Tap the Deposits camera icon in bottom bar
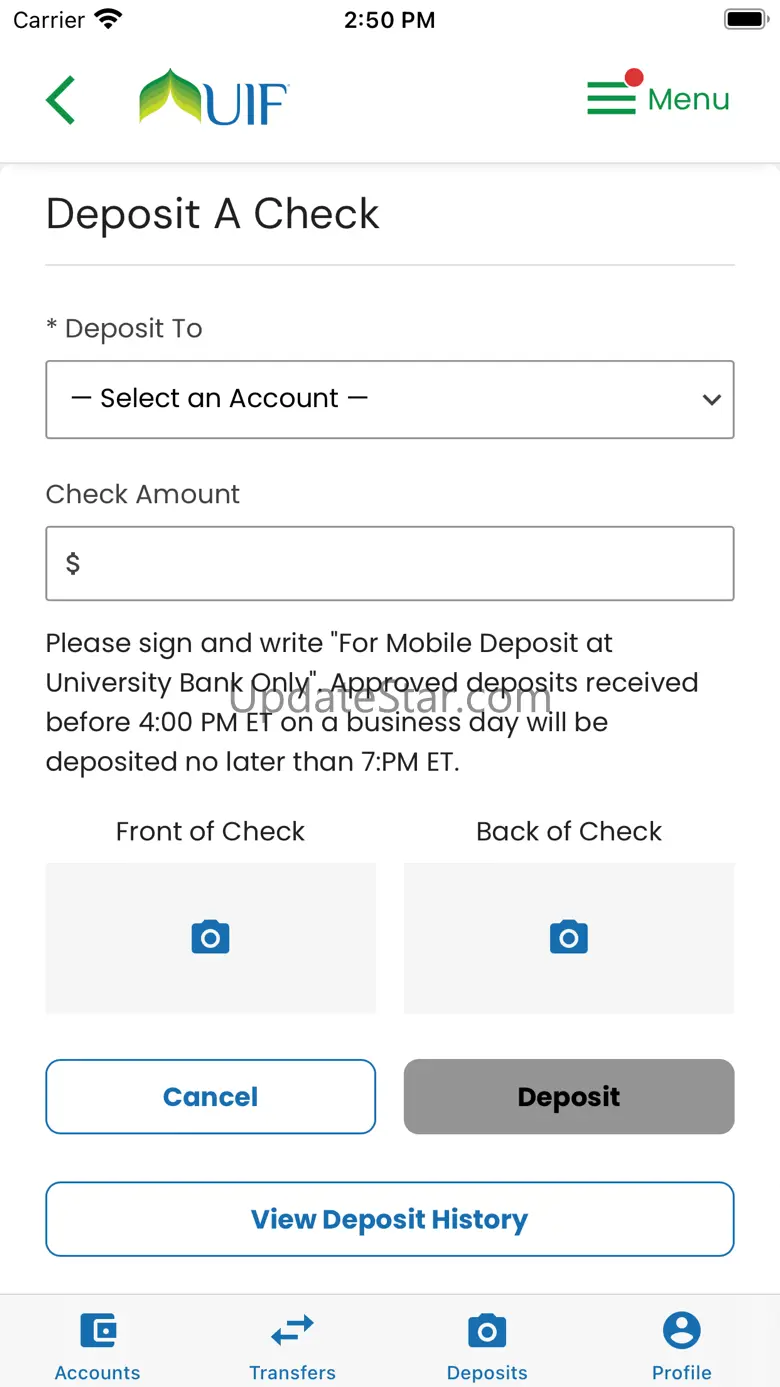 coord(487,1331)
